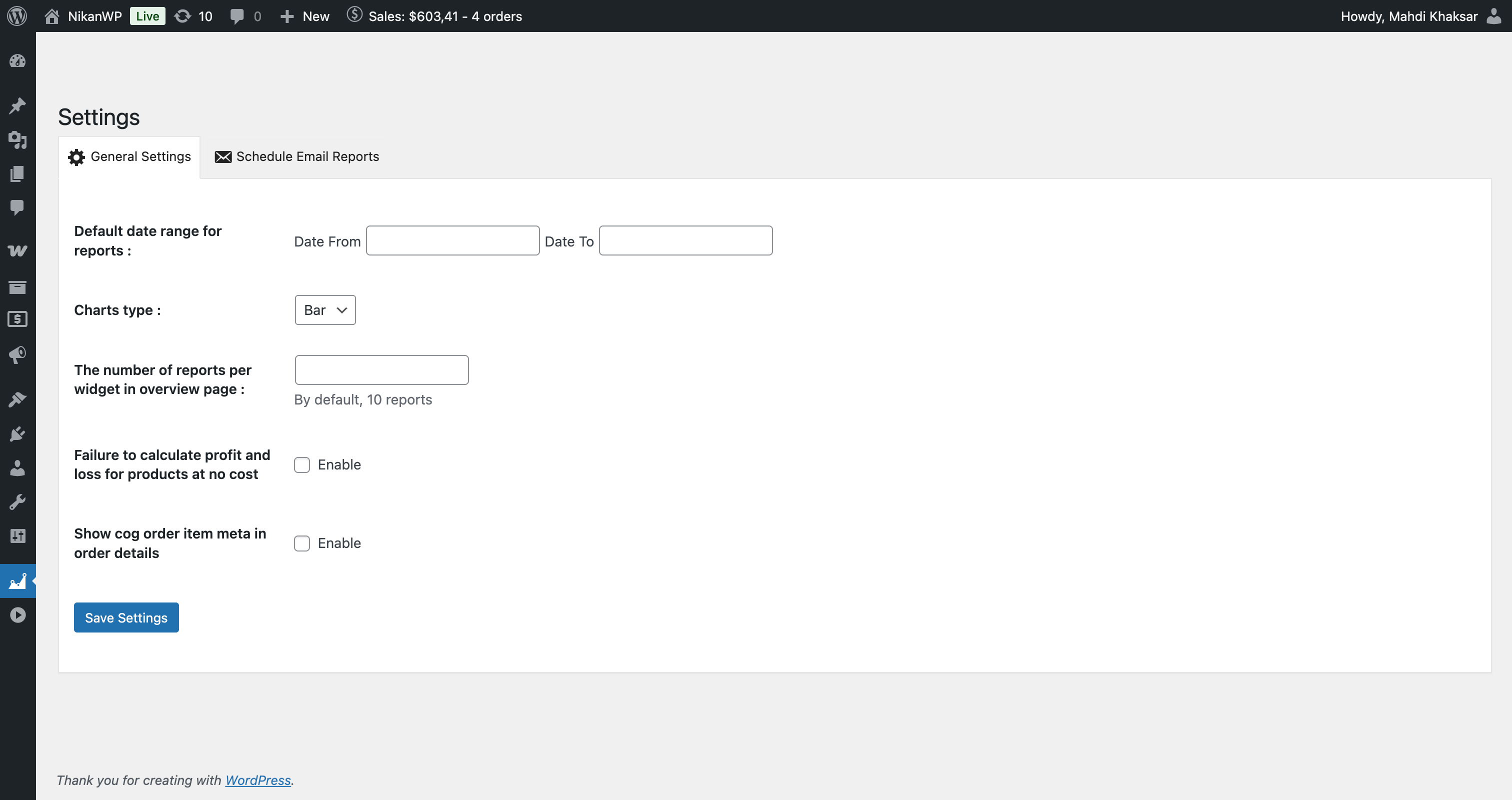Open the Pages sidebar icon
Image resolution: width=1512 pixels, height=800 pixels.
tap(17, 173)
